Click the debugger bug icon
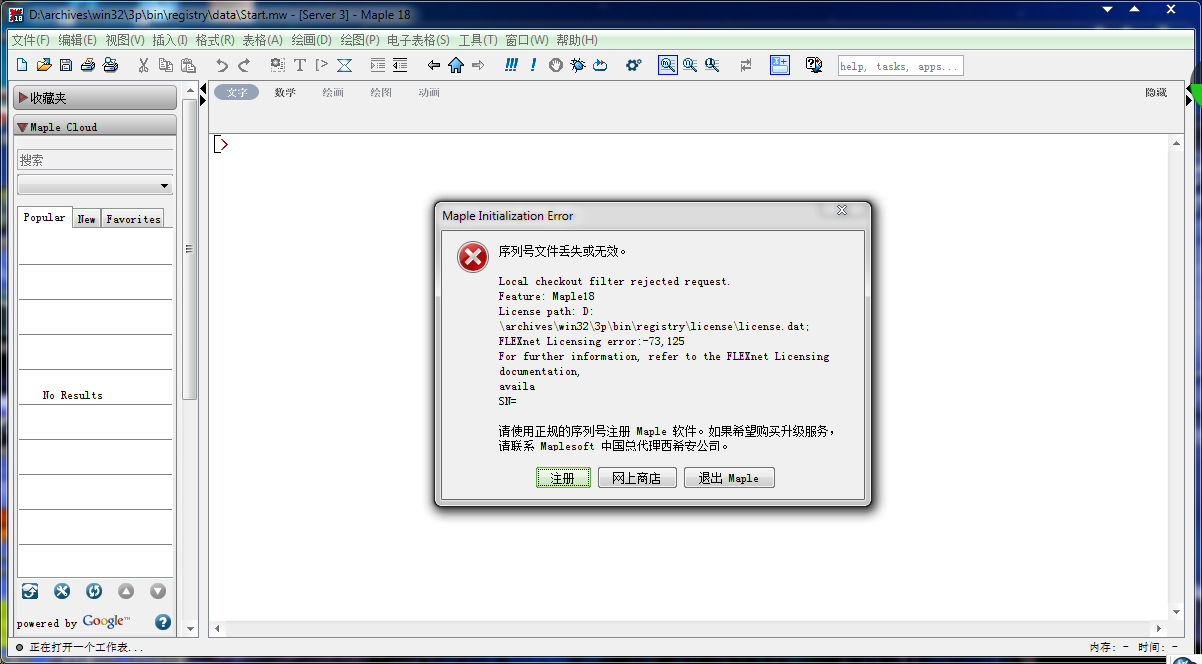This screenshot has width=1202, height=664. (x=578, y=66)
